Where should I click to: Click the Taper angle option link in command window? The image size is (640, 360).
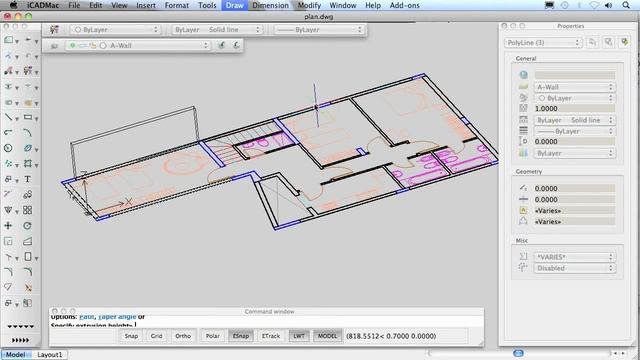tap(117, 317)
